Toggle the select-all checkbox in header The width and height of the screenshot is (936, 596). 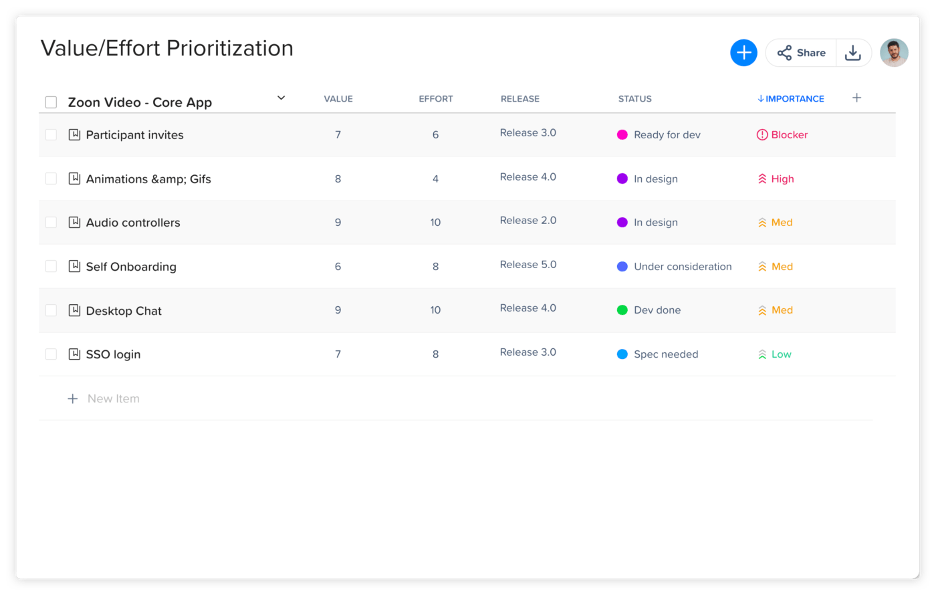coord(51,102)
